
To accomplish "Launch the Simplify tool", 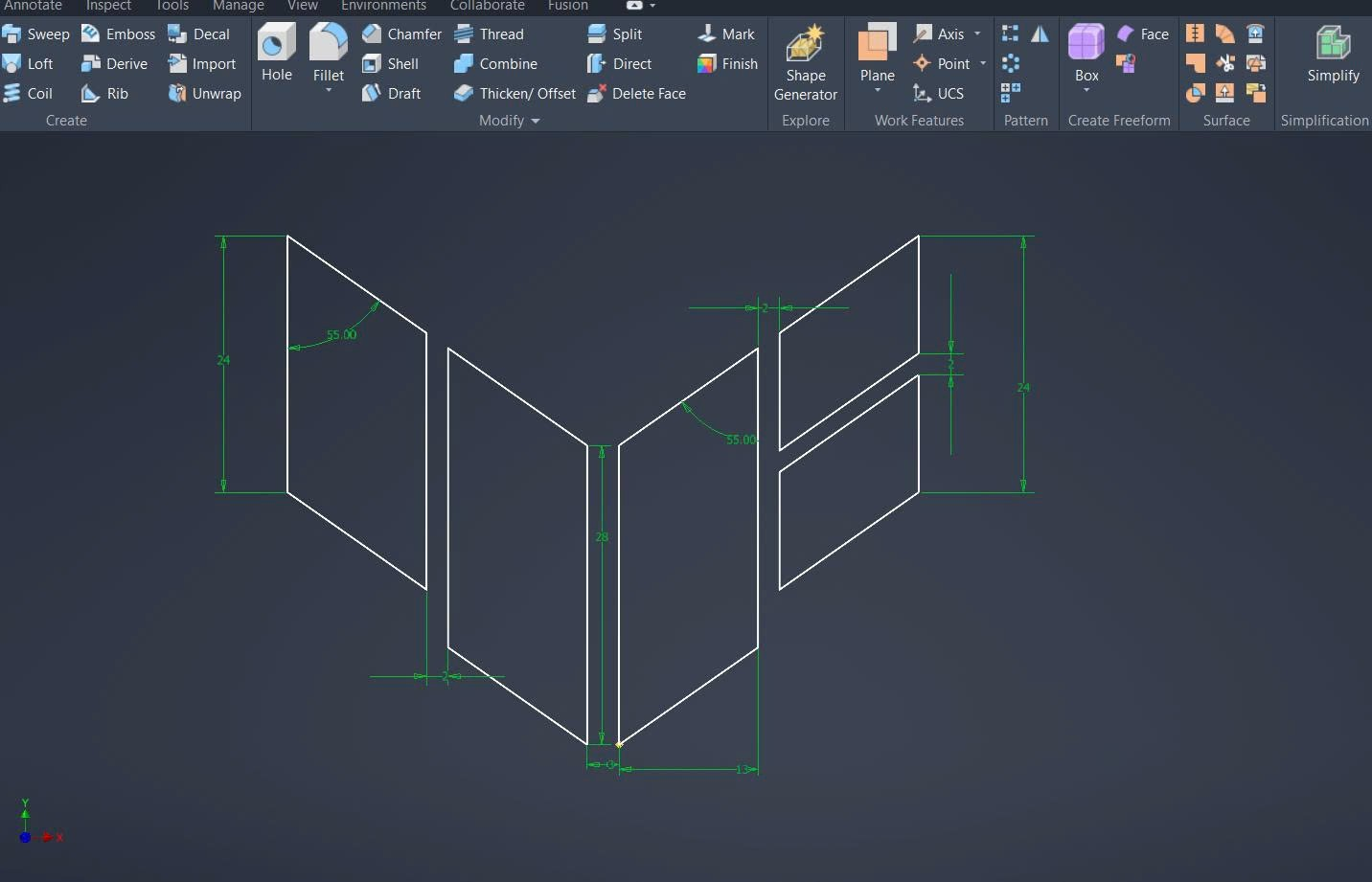I will point(1333,54).
